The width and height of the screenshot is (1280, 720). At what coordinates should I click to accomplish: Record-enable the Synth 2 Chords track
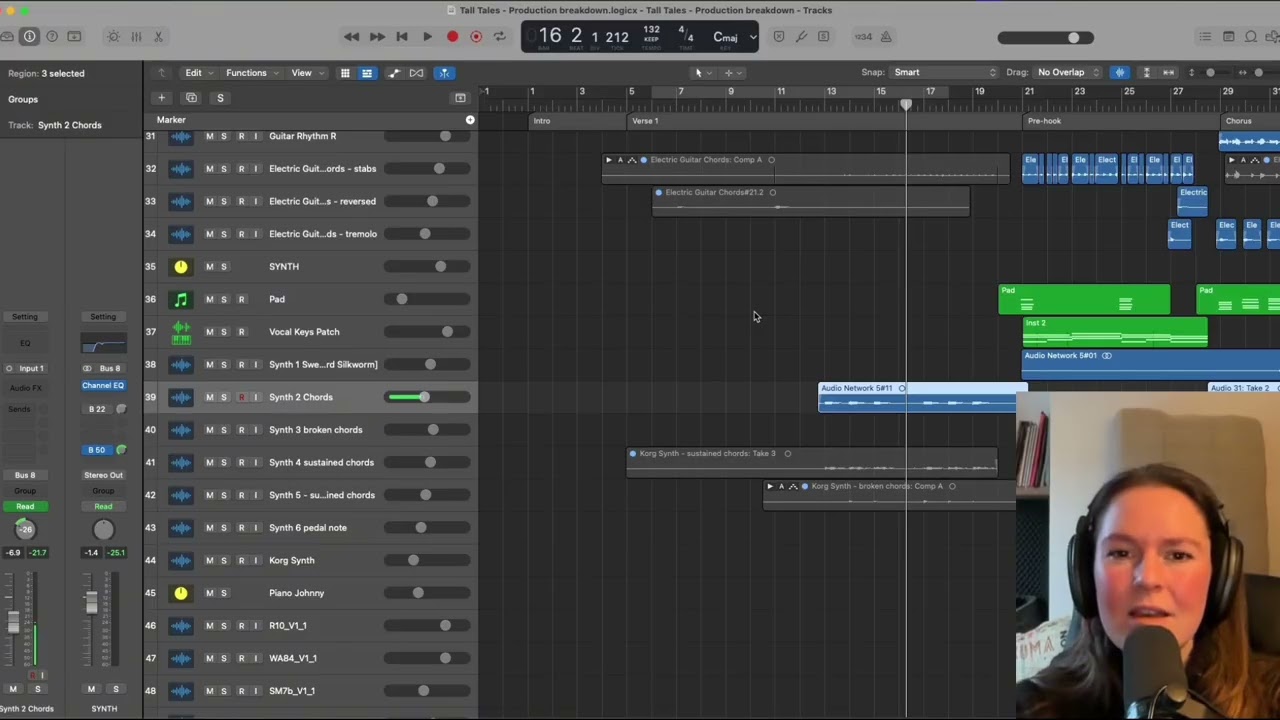pyautogui.click(x=241, y=397)
